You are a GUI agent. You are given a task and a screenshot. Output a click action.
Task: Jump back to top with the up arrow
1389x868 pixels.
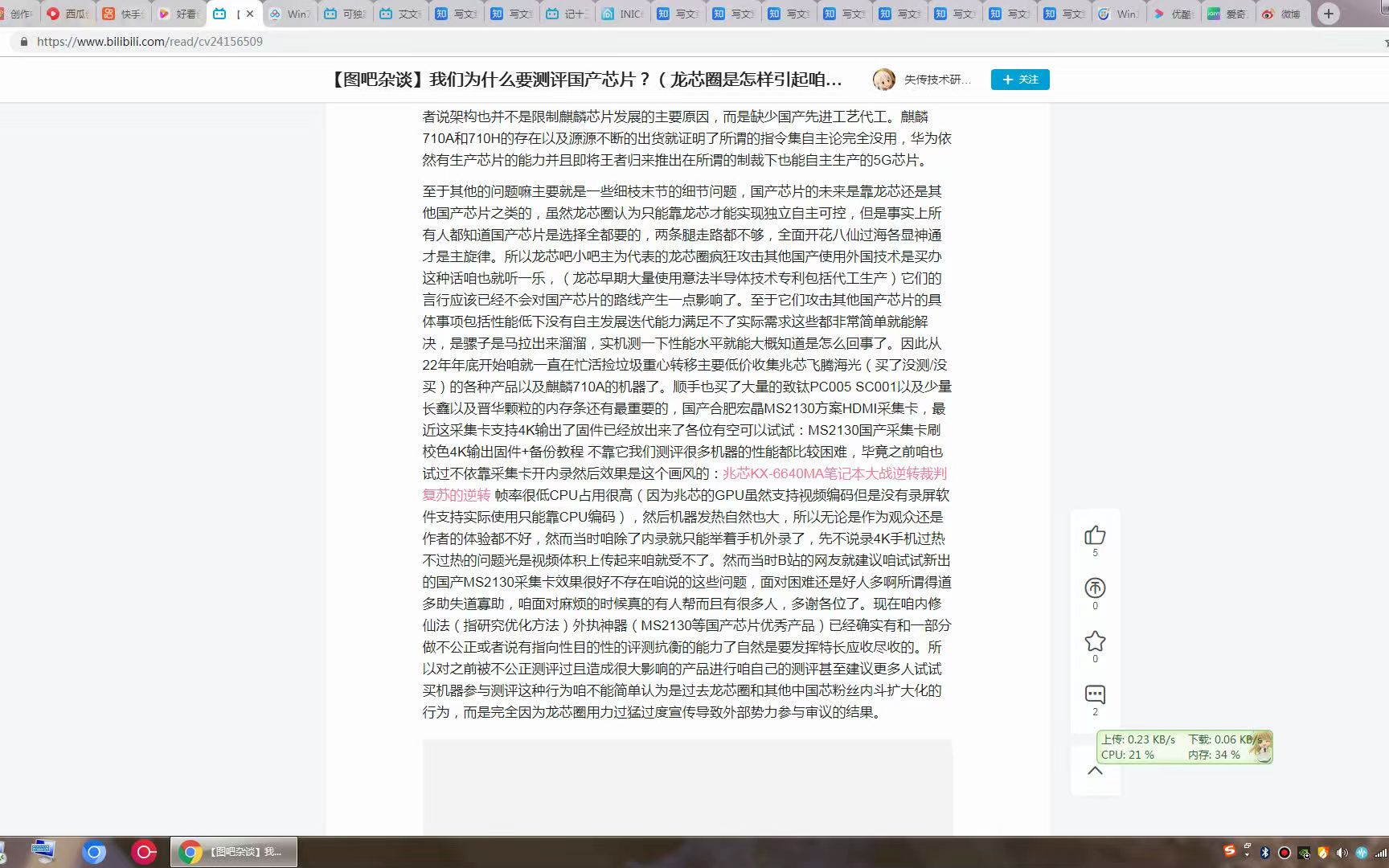(1095, 771)
